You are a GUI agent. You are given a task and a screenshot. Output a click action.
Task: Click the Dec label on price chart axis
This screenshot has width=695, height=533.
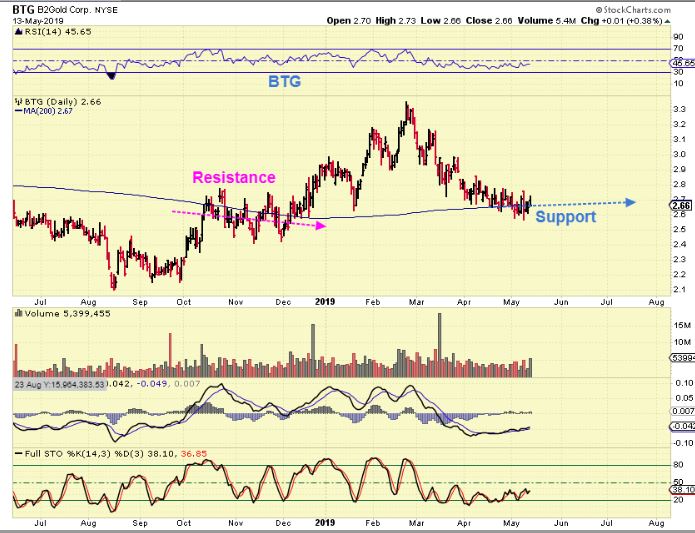click(283, 302)
